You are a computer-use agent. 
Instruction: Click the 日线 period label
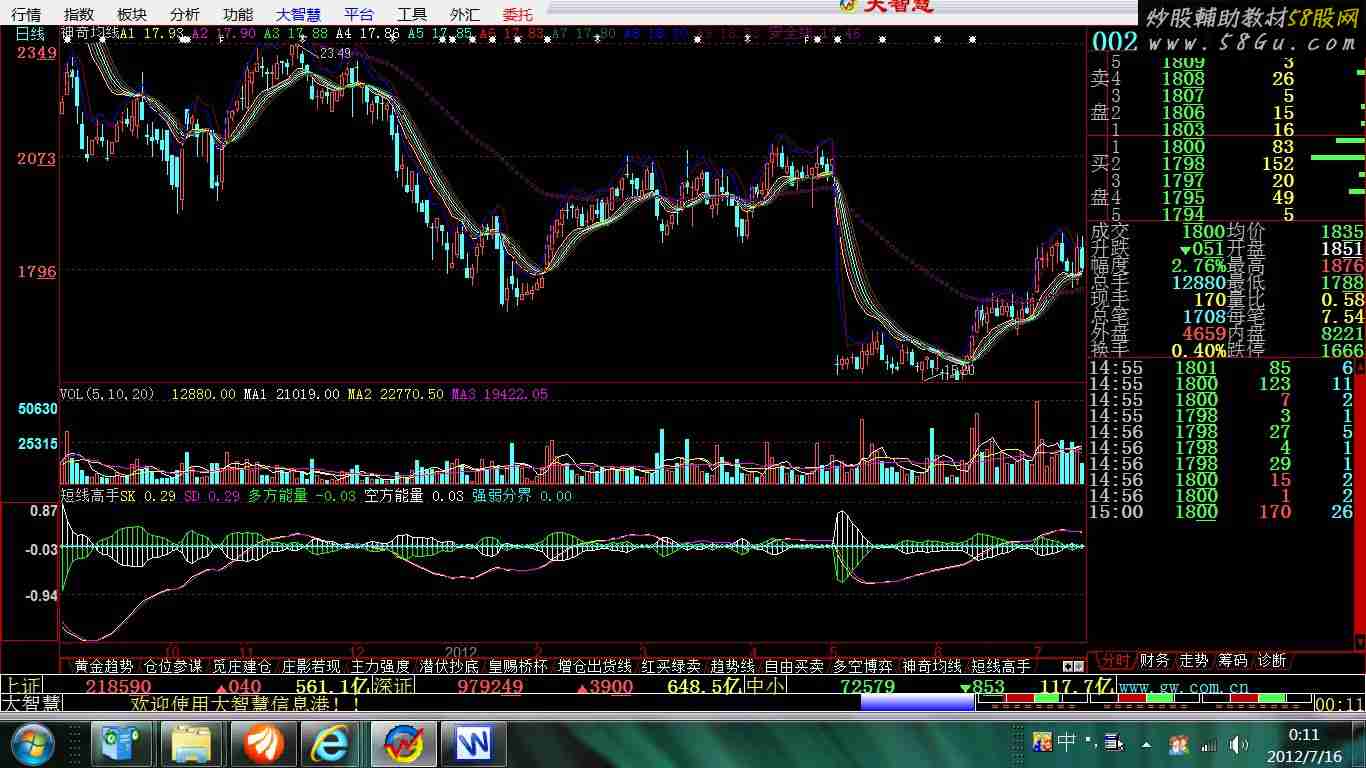(31, 33)
